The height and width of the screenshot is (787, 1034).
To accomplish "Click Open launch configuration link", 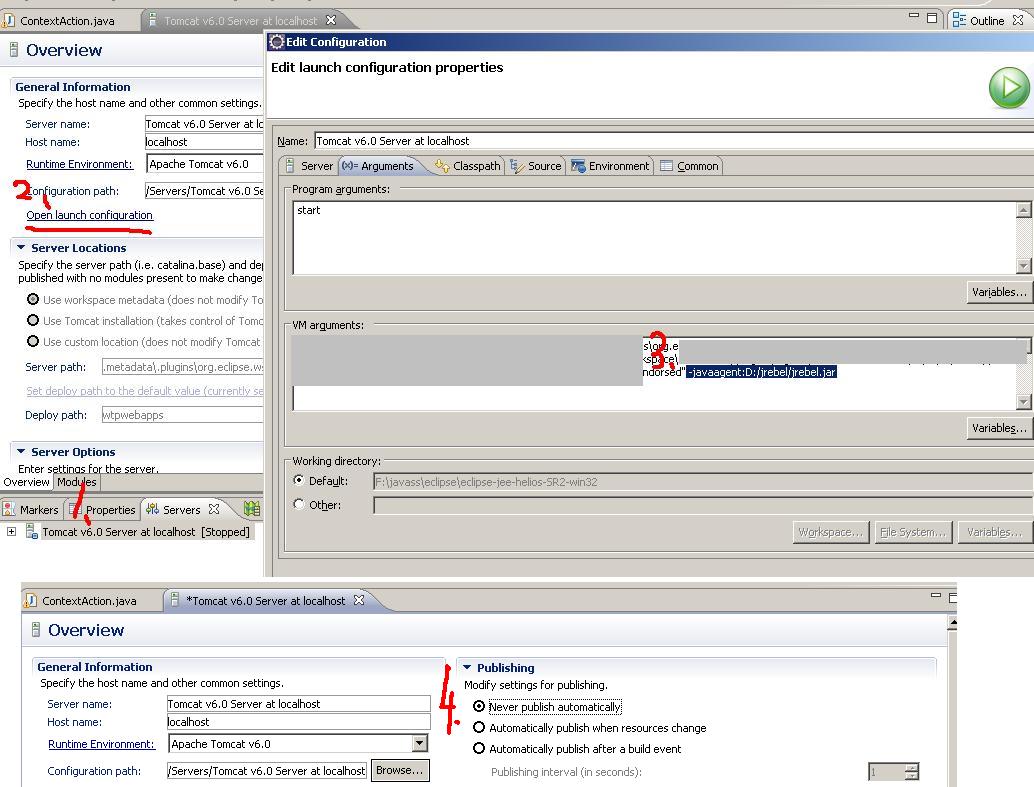I will click(x=90, y=215).
